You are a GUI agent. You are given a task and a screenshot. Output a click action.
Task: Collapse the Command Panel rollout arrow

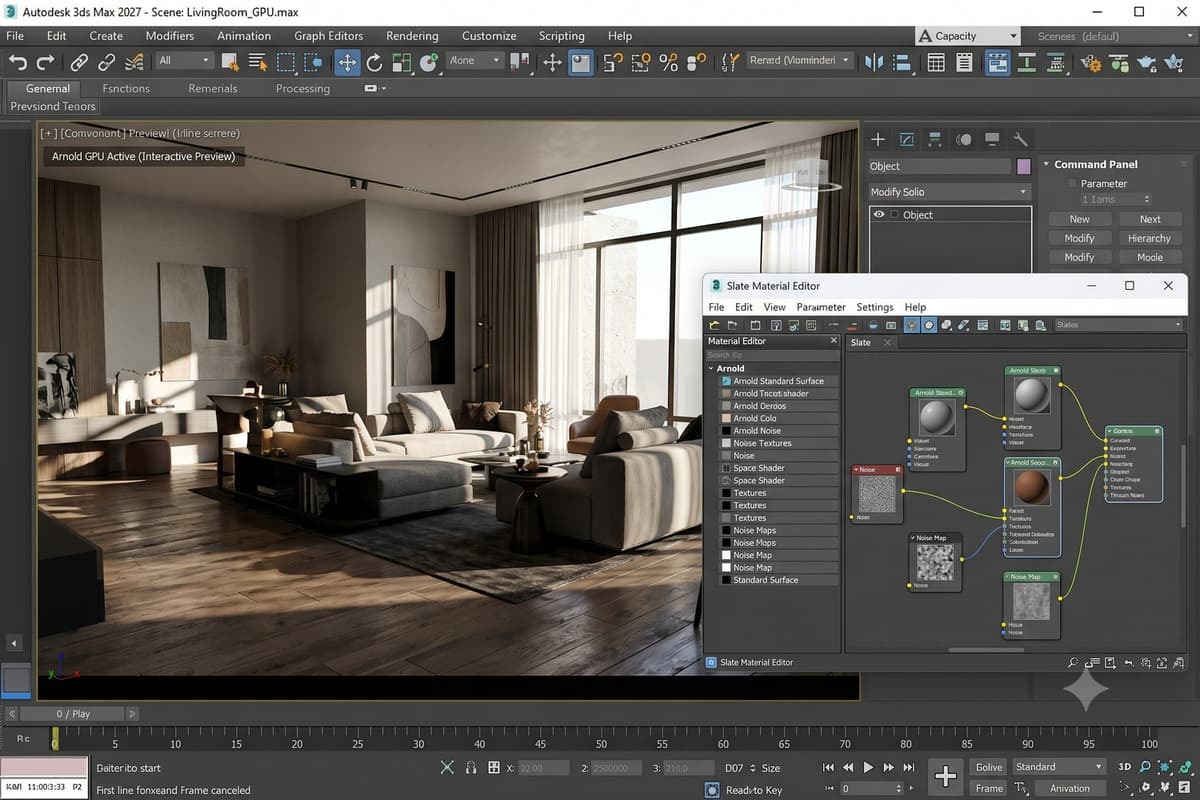1046,164
